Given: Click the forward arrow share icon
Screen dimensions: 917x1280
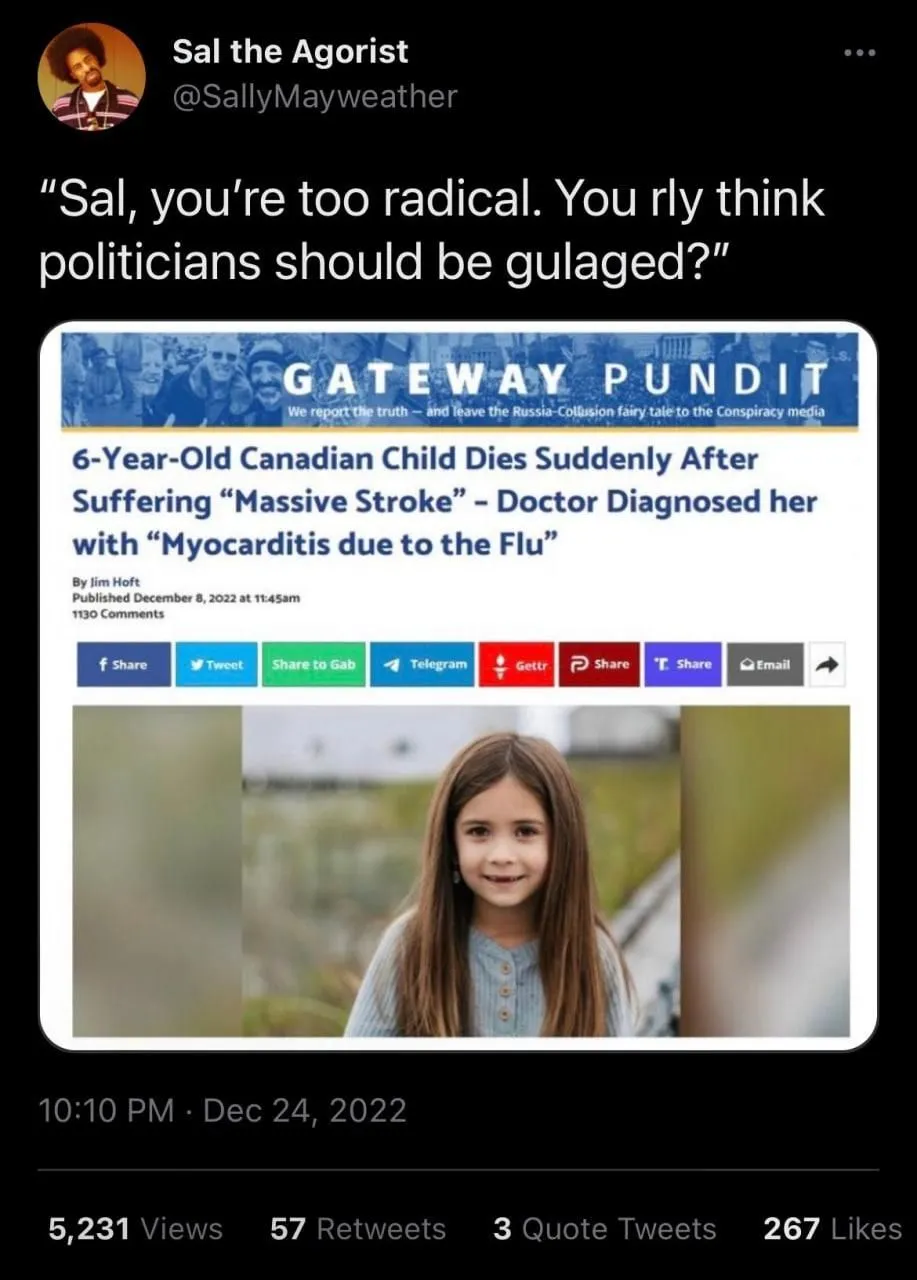Looking at the screenshot, I should click(827, 664).
